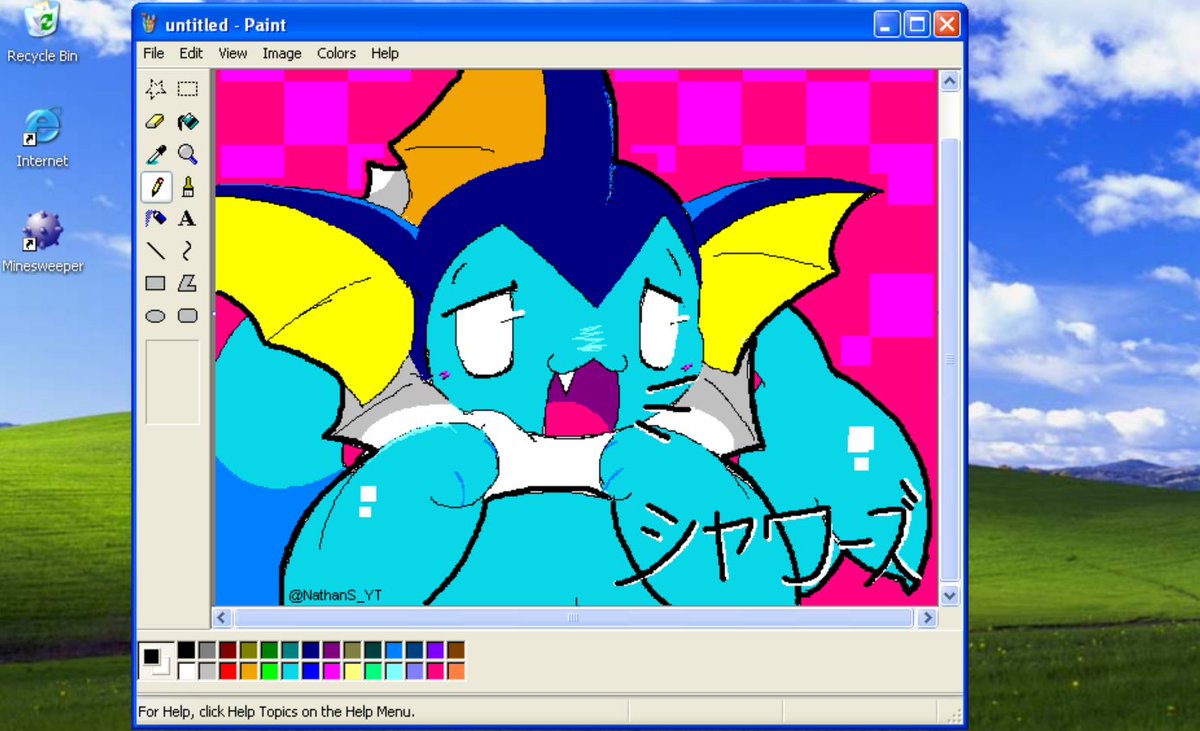Image resolution: width=1200 pixels, height=731 pixels.
Task: Select the rectangular Select tool
Action: (187, 89)
